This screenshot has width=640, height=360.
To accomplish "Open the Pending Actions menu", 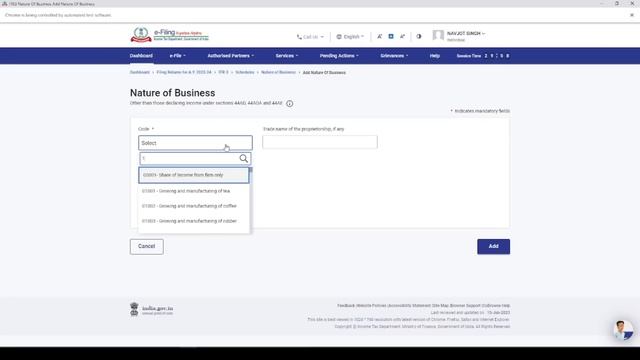I will (x=339, y=56).
